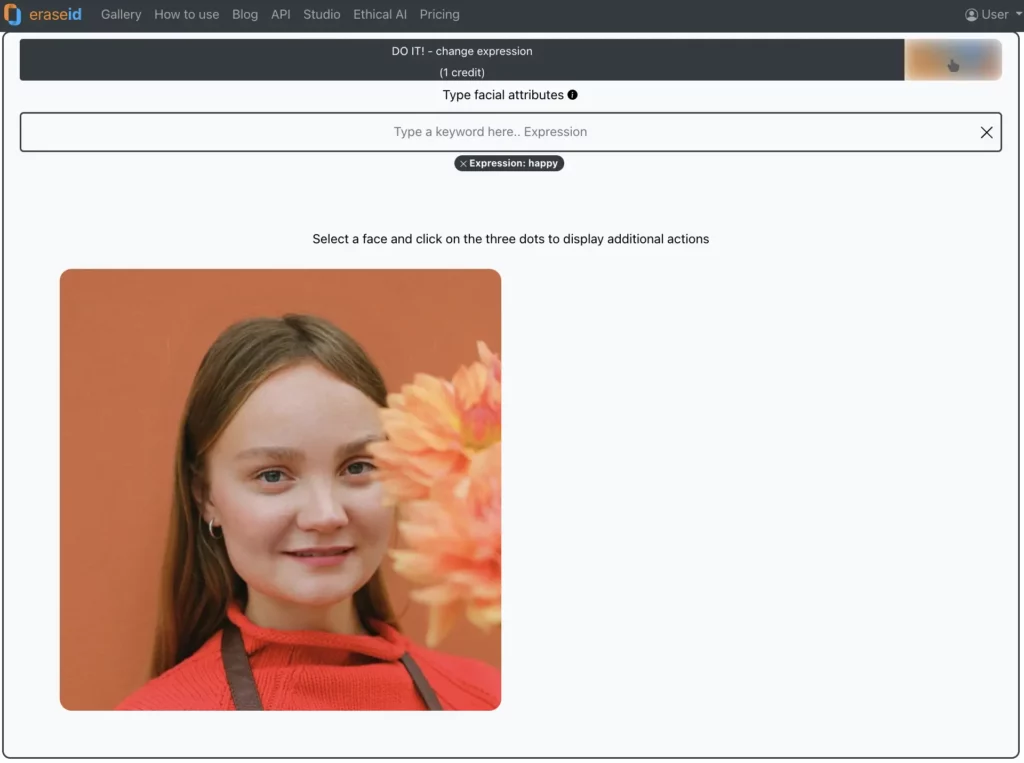Click the eraseid logo icon
Screen dimensions: 1024x763
pos(13,15)
